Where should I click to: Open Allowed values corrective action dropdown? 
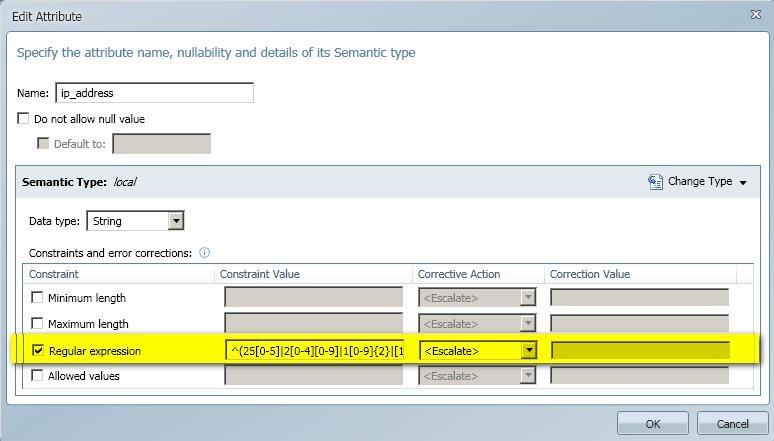pyautogui.click(x=528, y=376)
